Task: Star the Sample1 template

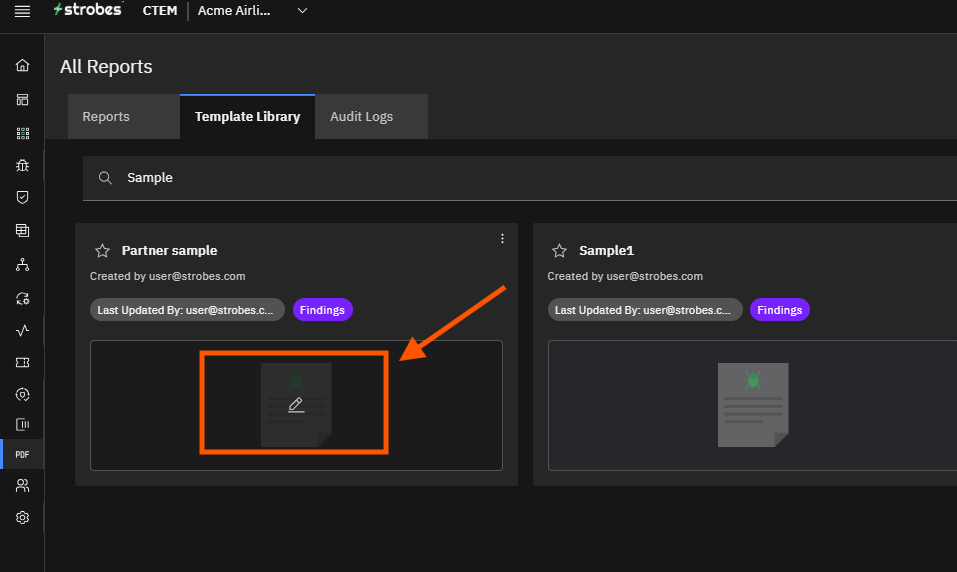Action: click(x=560, y=251)
